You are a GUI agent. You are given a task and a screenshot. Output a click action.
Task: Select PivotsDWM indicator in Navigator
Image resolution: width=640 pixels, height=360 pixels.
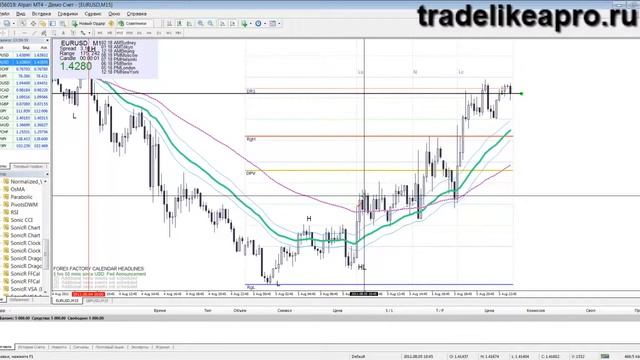[x=24, y=204]
